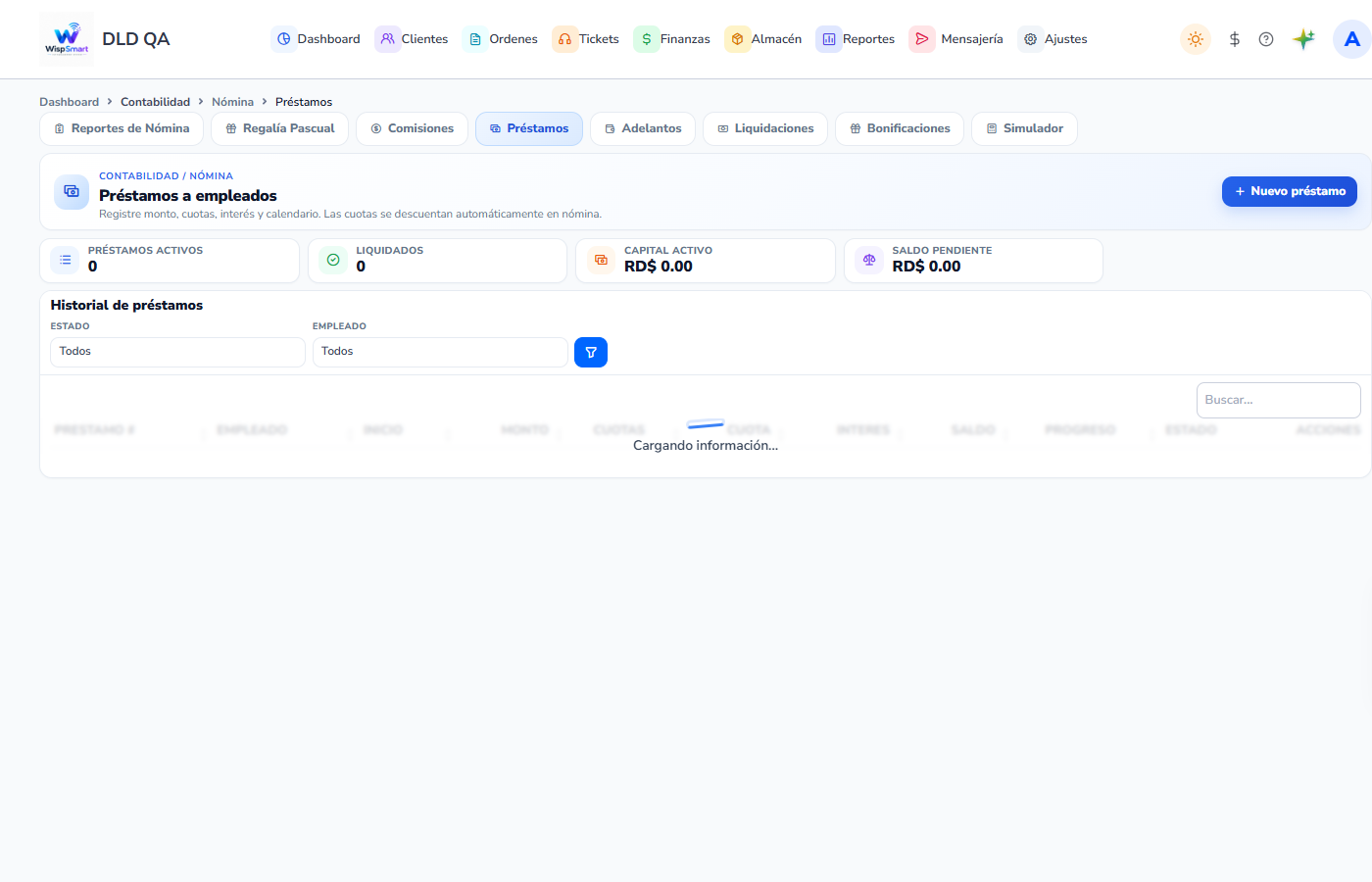Viewport: 1372px width, 882px height.
Task: Switch to Regalía Pascual tab
Action: [279, 128]
